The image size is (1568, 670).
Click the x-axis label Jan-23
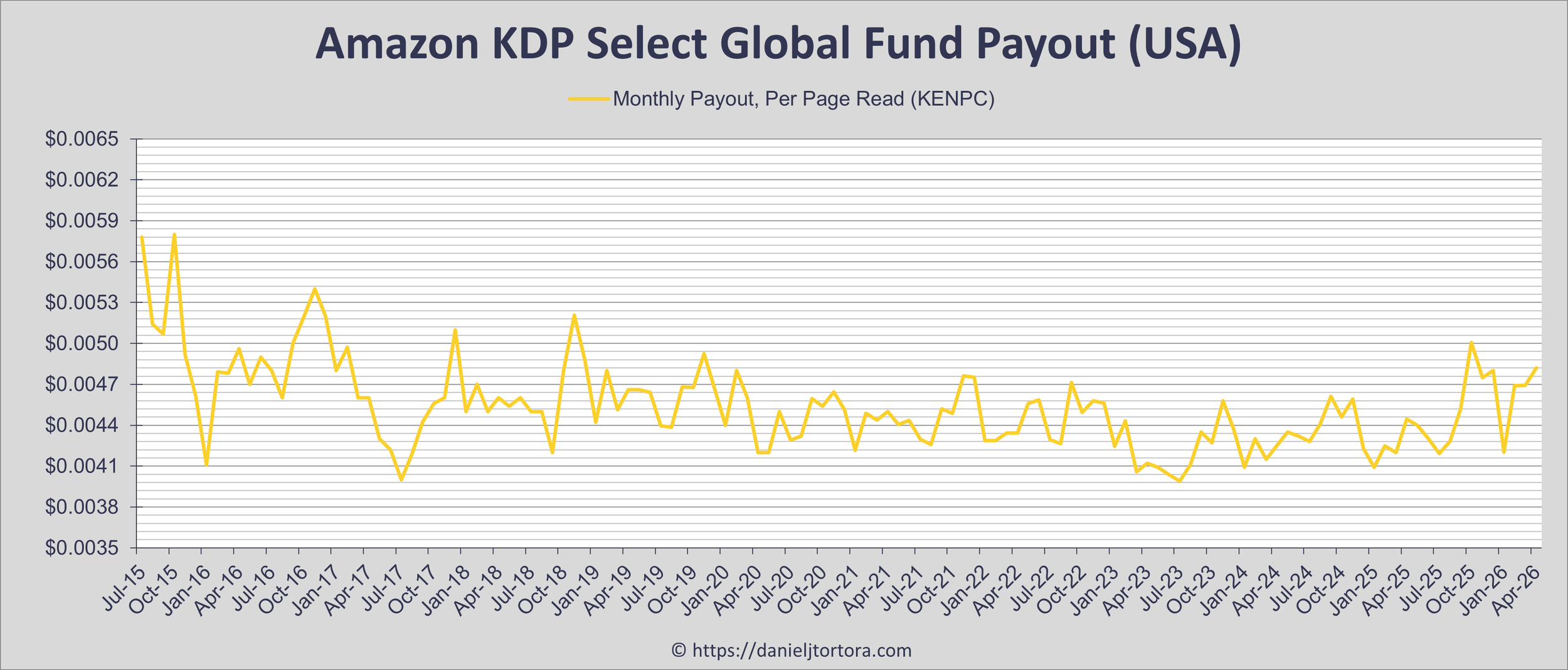pyautogui.click(x=1094, y=590)
